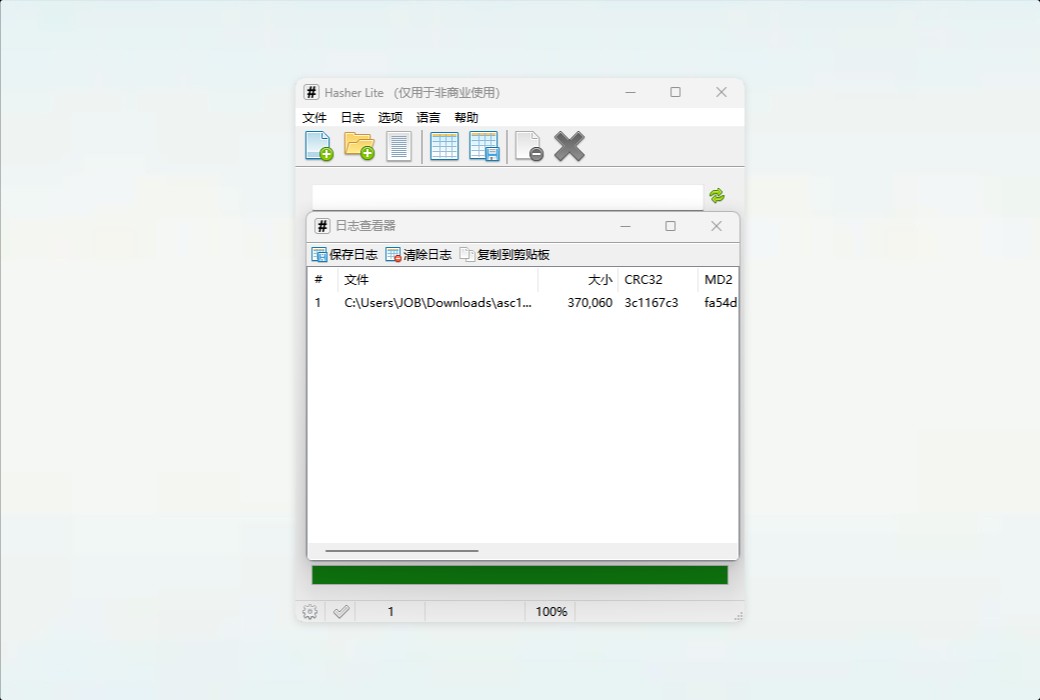The image size is (1040, 700).
Task: Refresh hashing with the green recalculate icon
Action: pyautogui.click(x=715, y=196)
